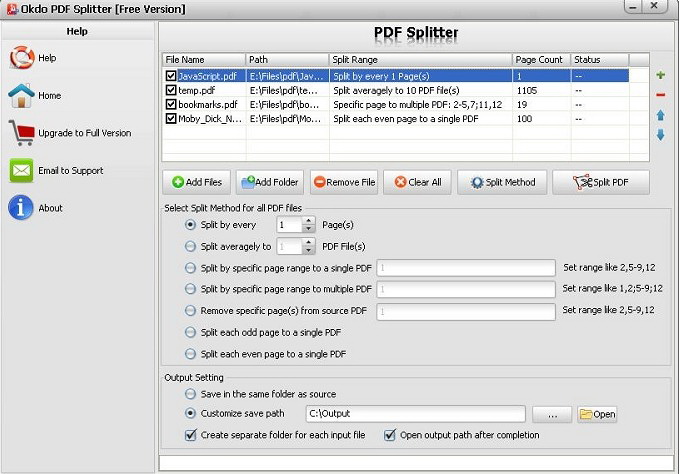Sort by File Name column header
This screenshot has height=474, width=680.
(204, 60)
